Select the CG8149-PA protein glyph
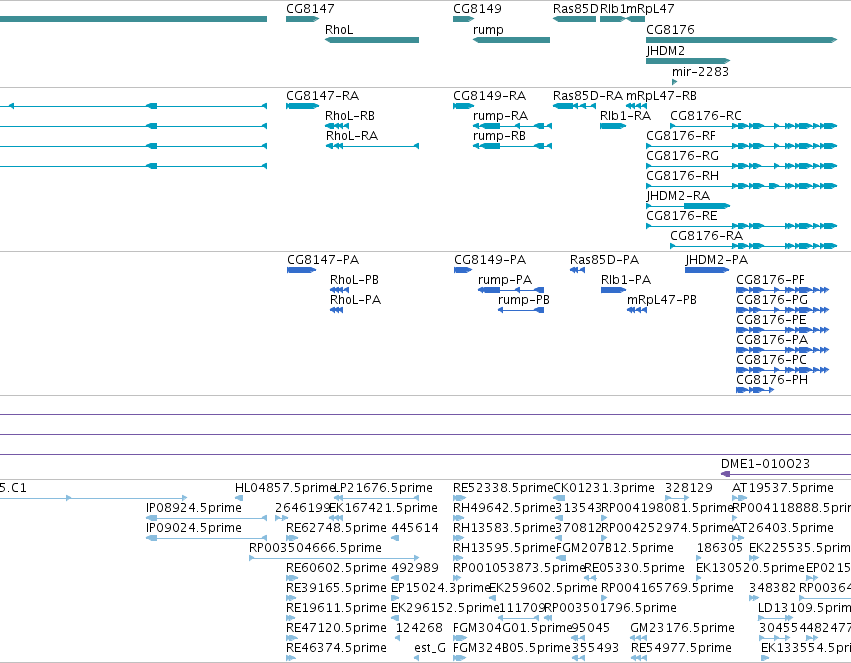 [x=463, y=270]
